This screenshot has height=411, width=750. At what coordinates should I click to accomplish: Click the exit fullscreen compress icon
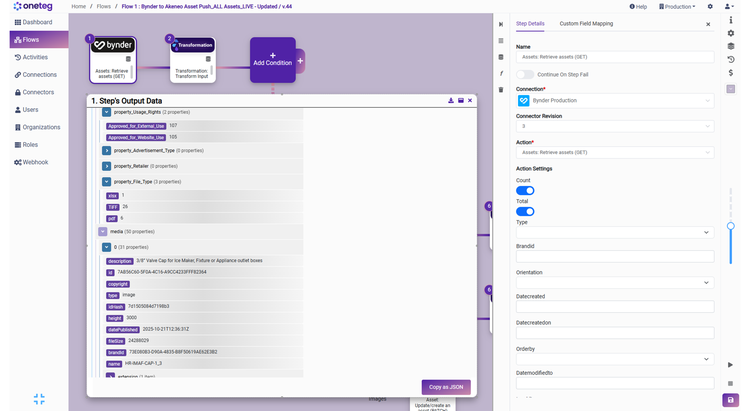coord(39,399)
